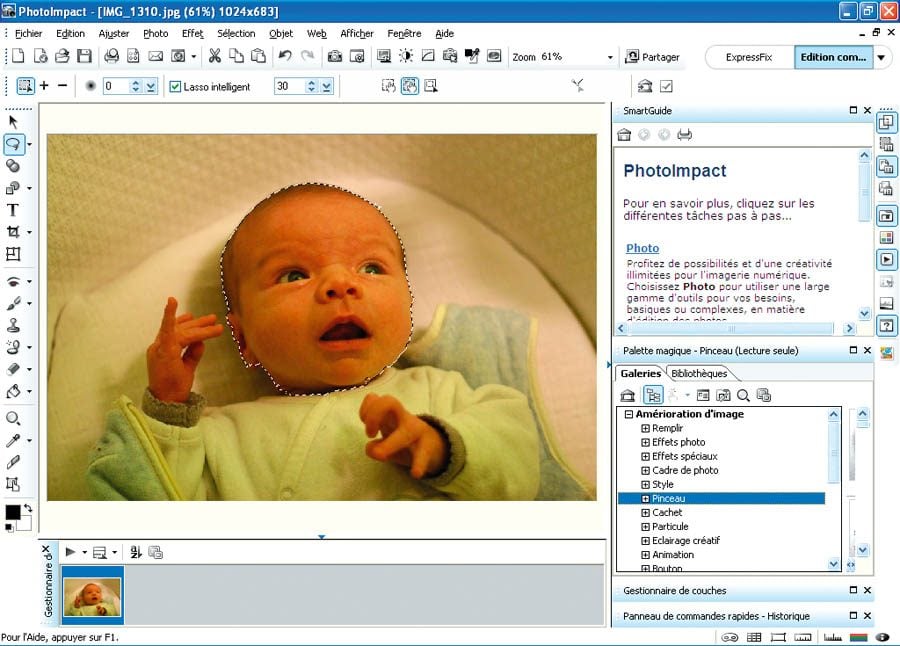Click the Print icon in toolbar
The image size is (900, 646).
tap(111, 56)
